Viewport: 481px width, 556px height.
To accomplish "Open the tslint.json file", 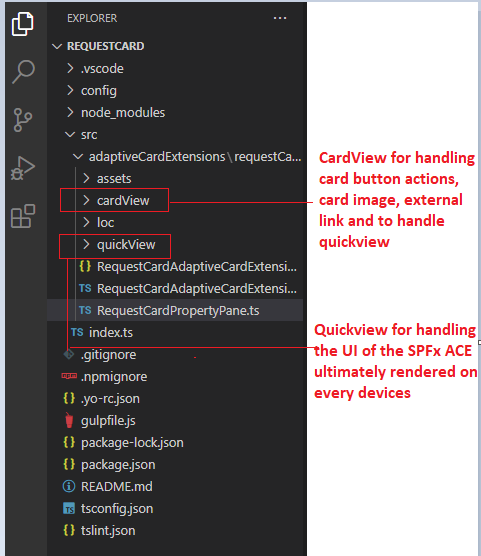I will [x=108, y=530].
